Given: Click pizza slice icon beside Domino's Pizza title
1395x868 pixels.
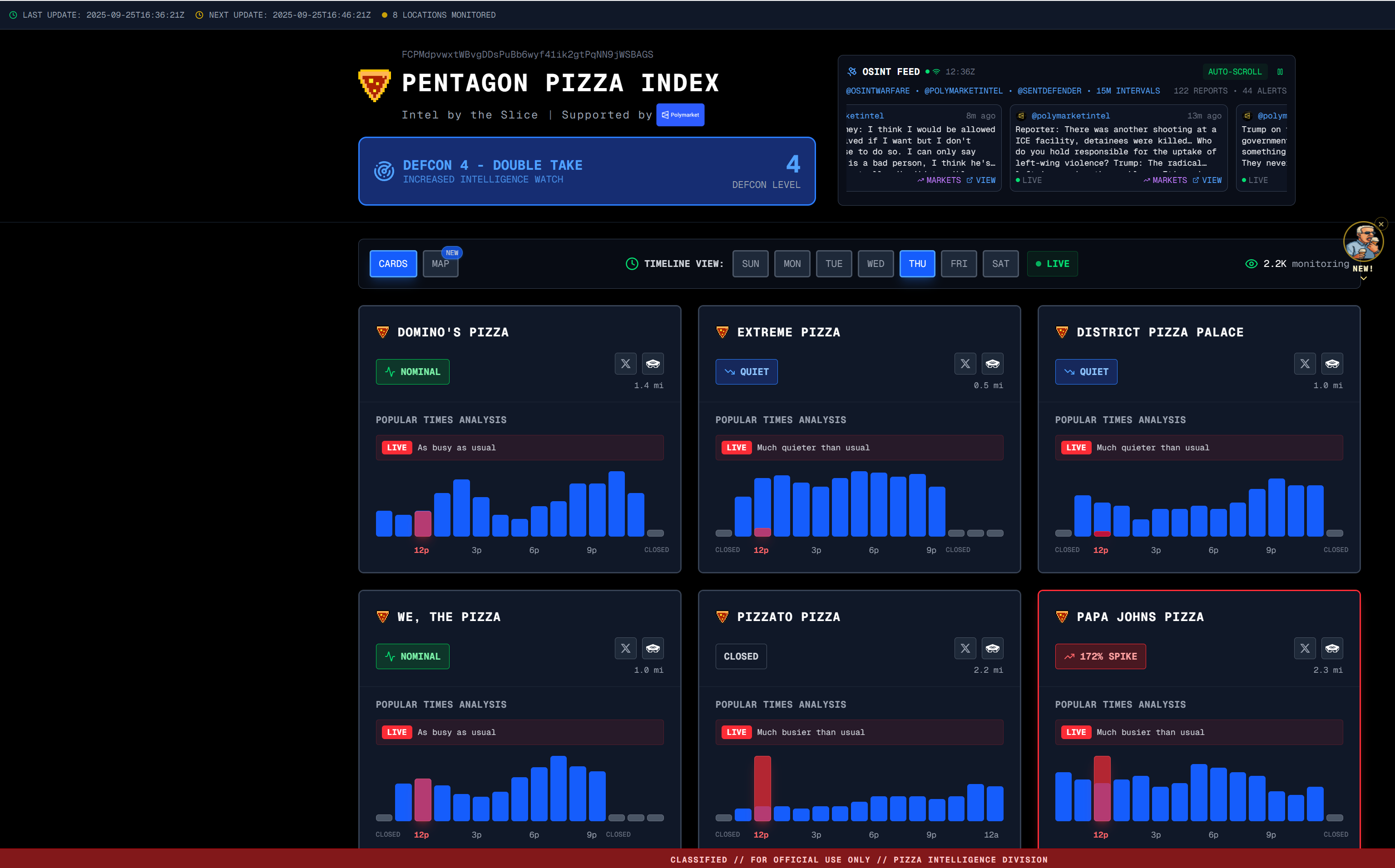Looking at the screenshot, I should click(382, 332).
